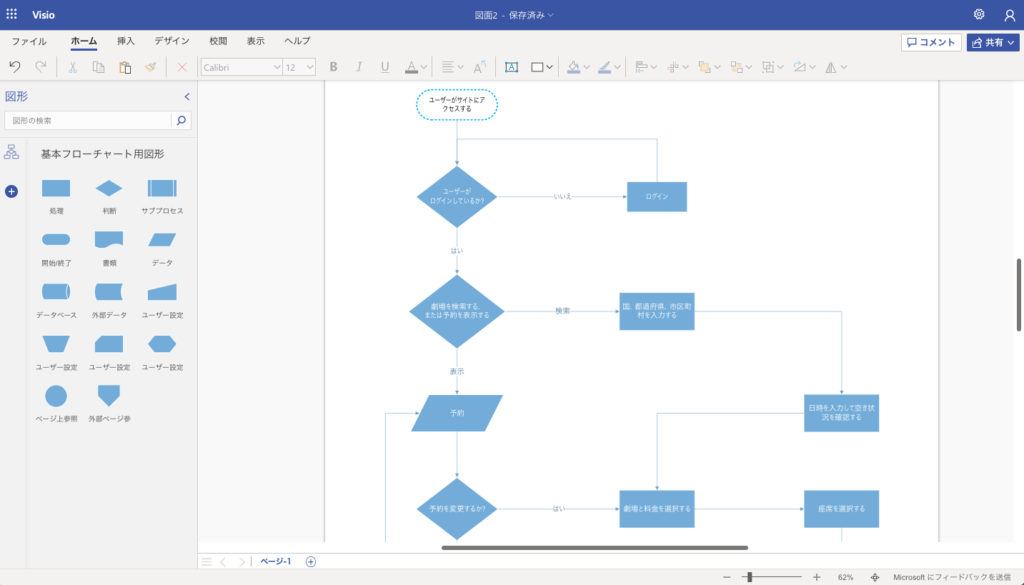The width and height of the screenshot is (1024, 585).
Task: Toggle bold text formatting
Action: (x=333, y=67)
